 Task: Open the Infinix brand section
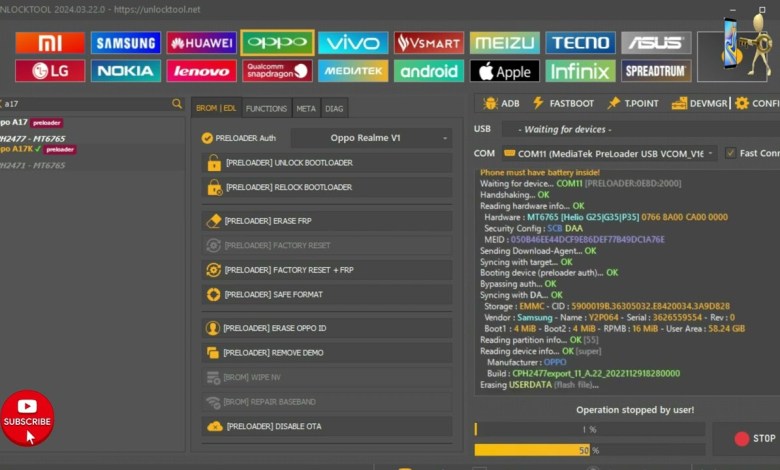tap(581, 71)
